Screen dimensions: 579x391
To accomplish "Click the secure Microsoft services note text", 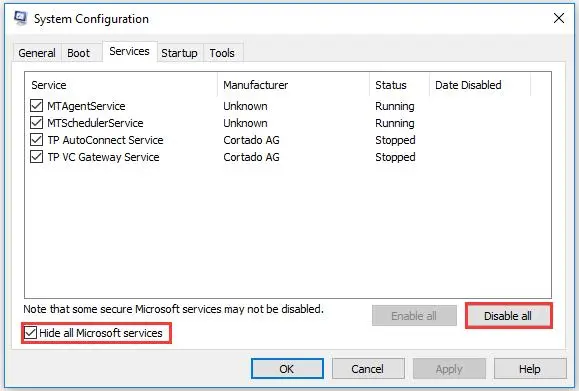I will click(174, 309).
